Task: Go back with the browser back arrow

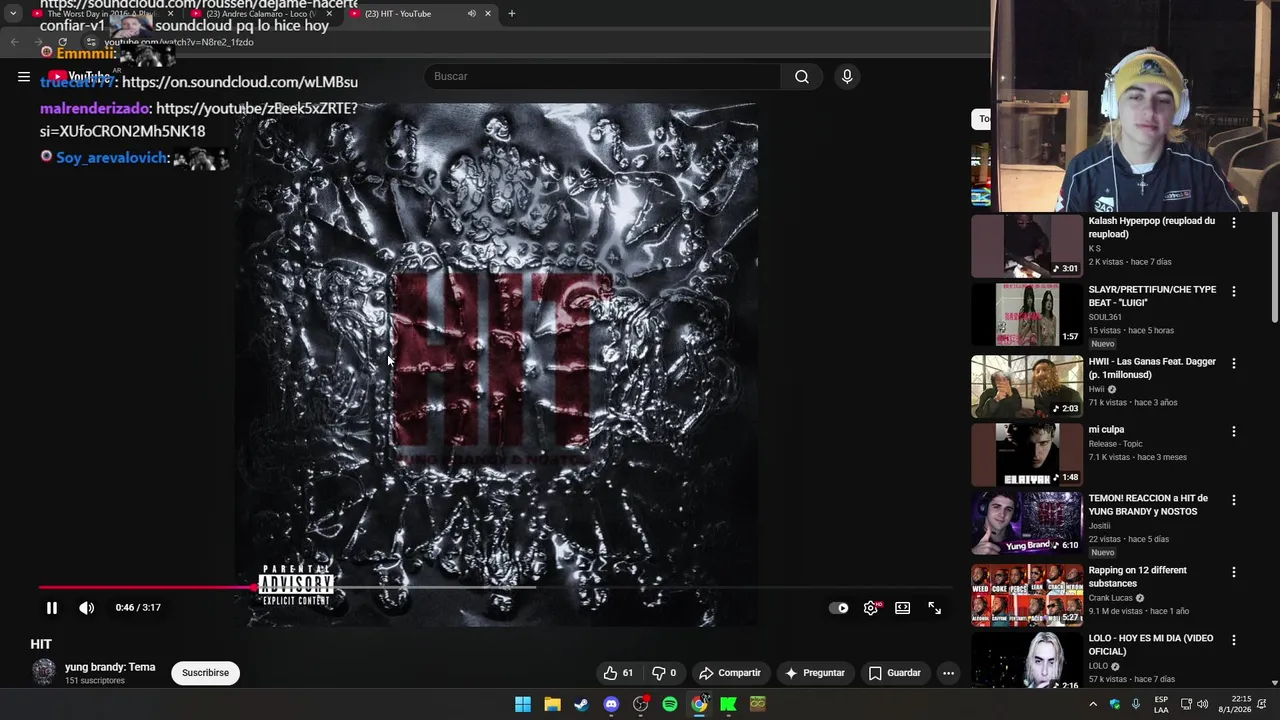Action: (14, 42)
